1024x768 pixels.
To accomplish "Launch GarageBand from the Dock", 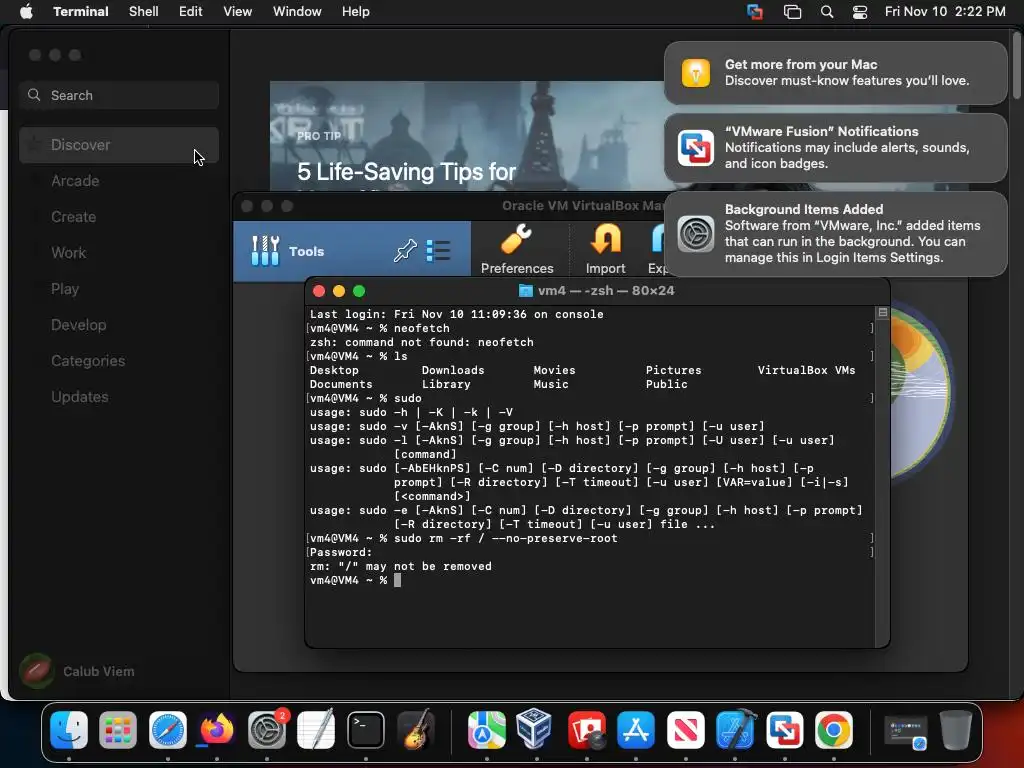I will (x=415, y=729).
